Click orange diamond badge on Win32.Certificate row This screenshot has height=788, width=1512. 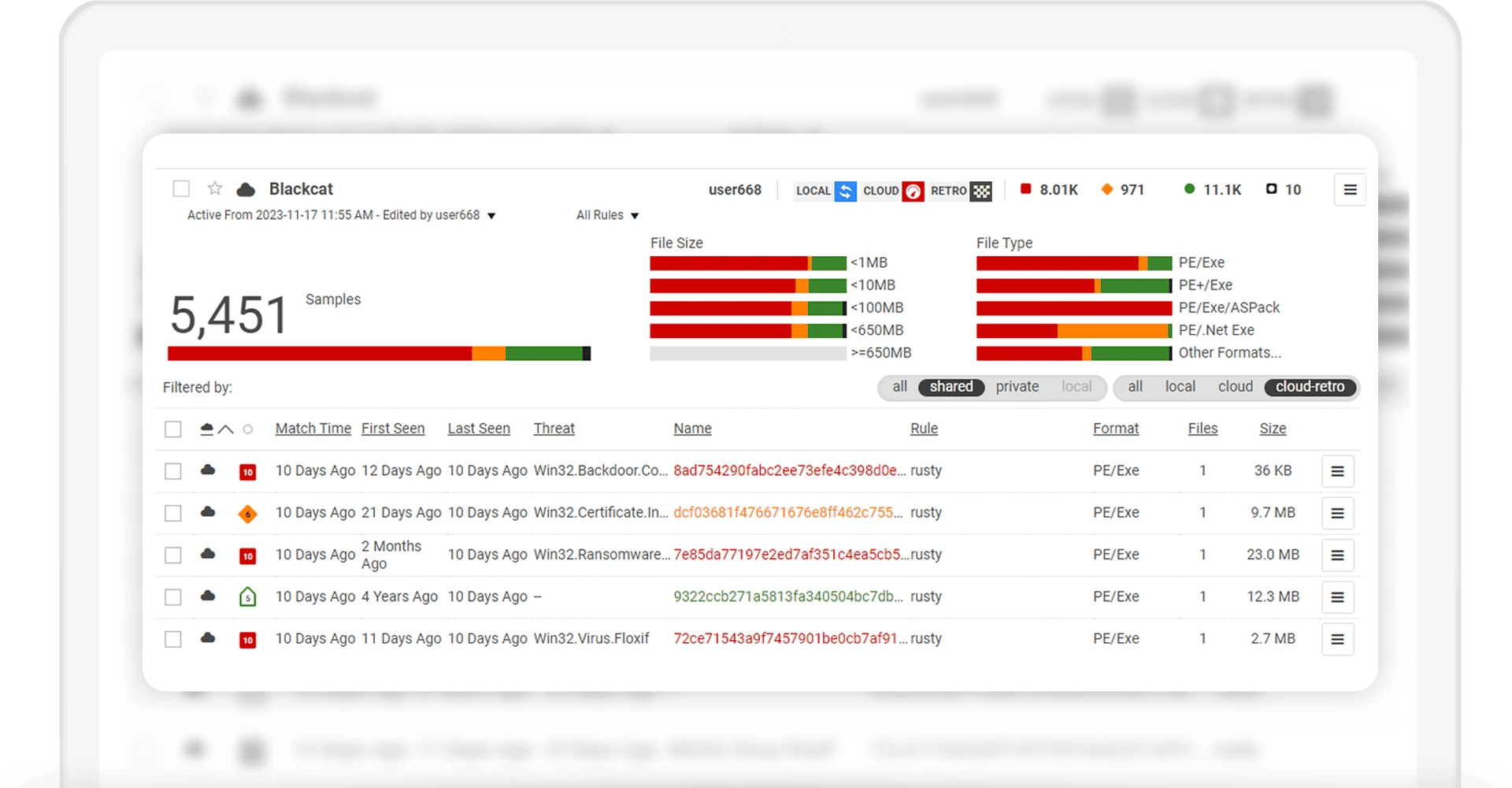(x=247, y=514)
